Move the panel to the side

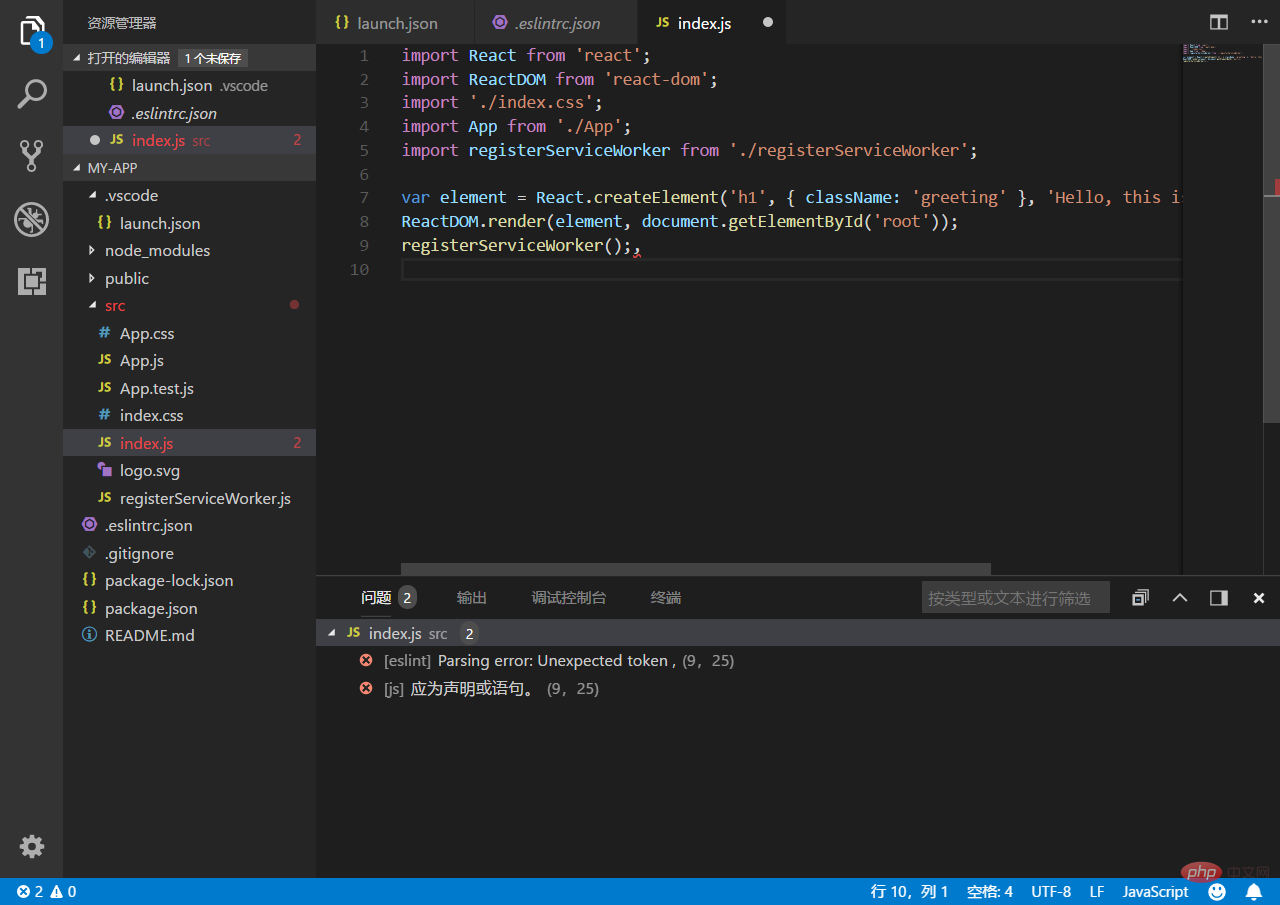tap(1219, 598)
